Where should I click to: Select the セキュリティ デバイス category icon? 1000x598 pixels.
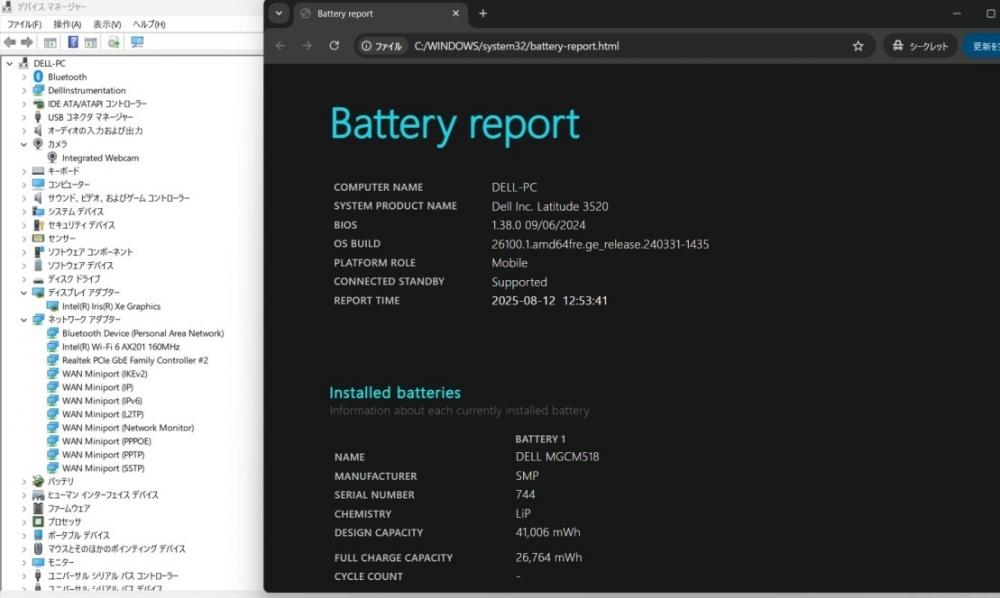(x=38, y=225)
